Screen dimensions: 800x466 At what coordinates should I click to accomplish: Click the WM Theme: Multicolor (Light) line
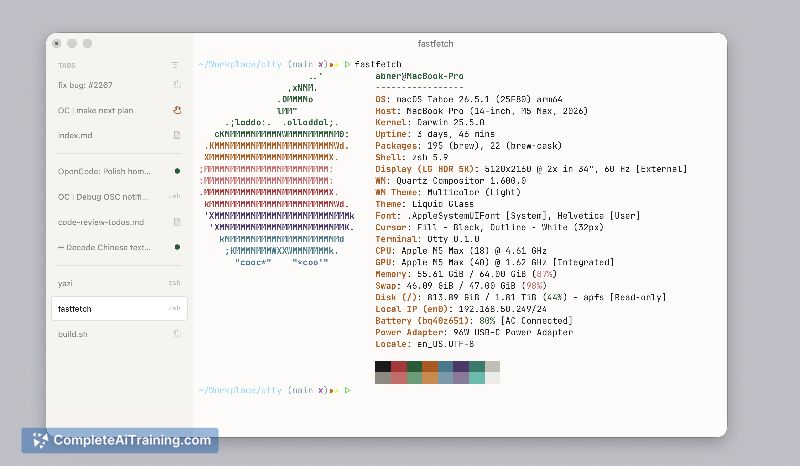click(448, 192)
